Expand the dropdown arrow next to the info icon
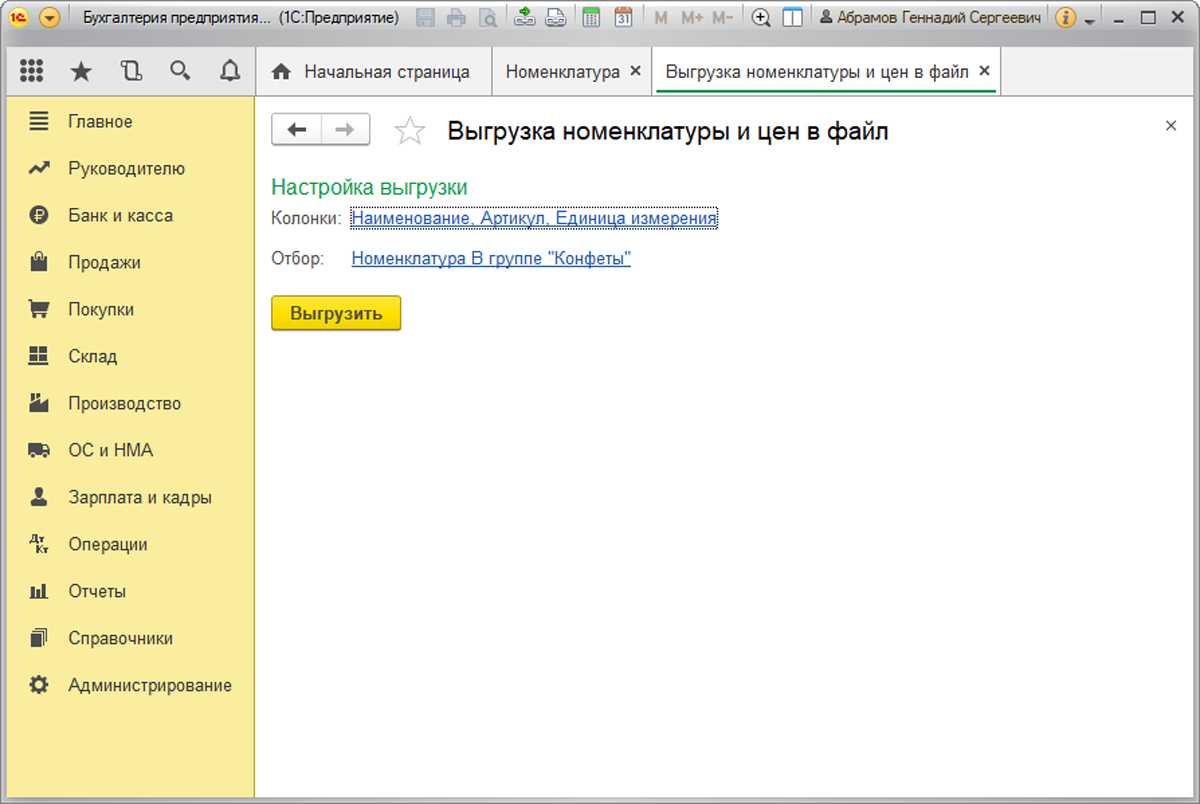 1090,19
